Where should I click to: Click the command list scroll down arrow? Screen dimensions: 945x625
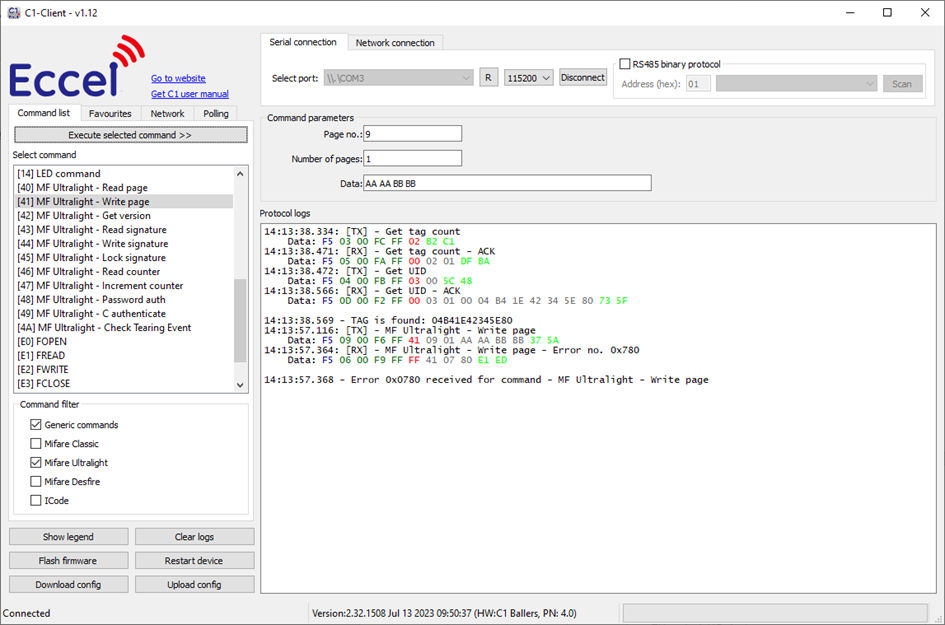pos(240,384)
